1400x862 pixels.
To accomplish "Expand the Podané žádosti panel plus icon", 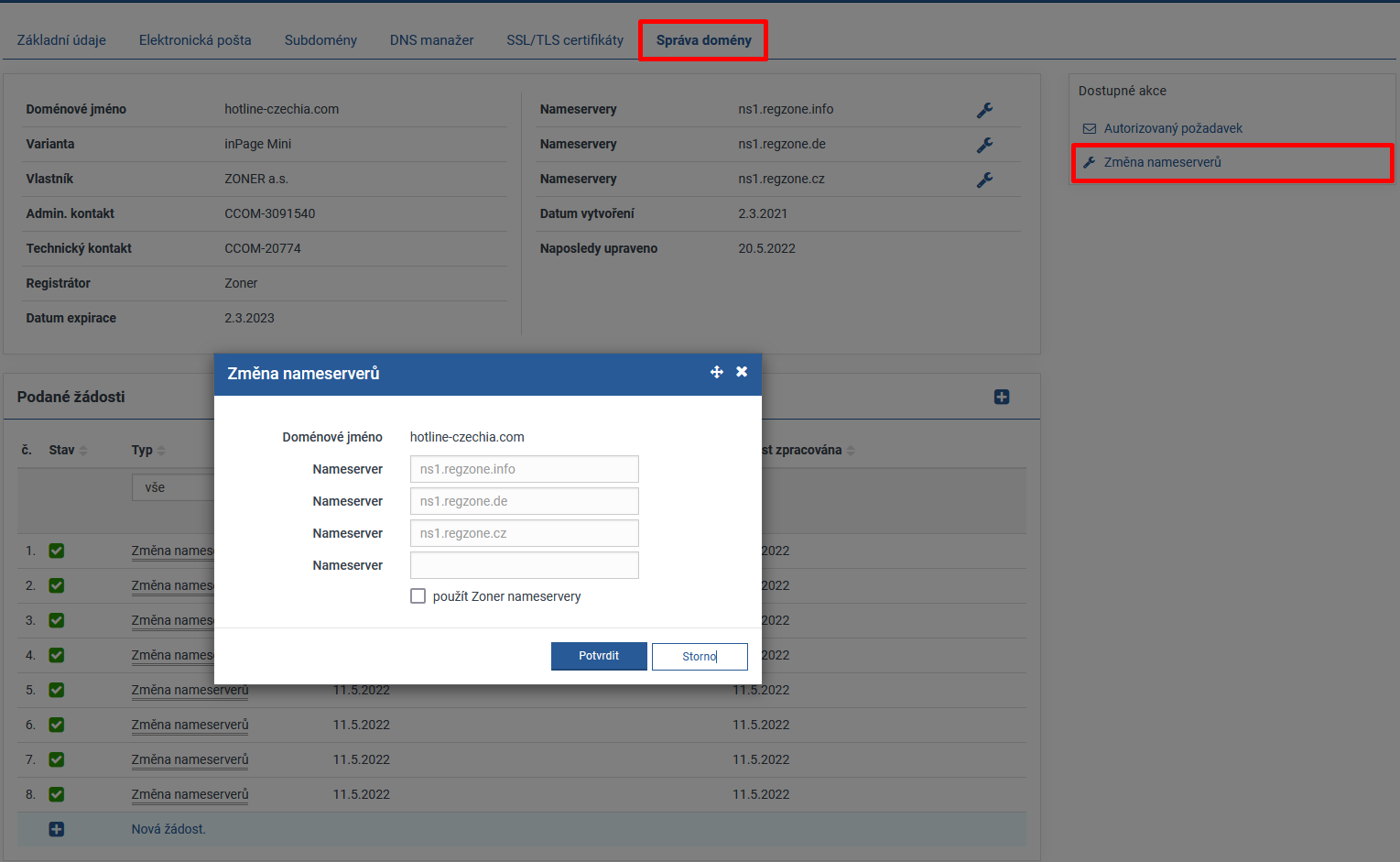I will click(1002, 397).
